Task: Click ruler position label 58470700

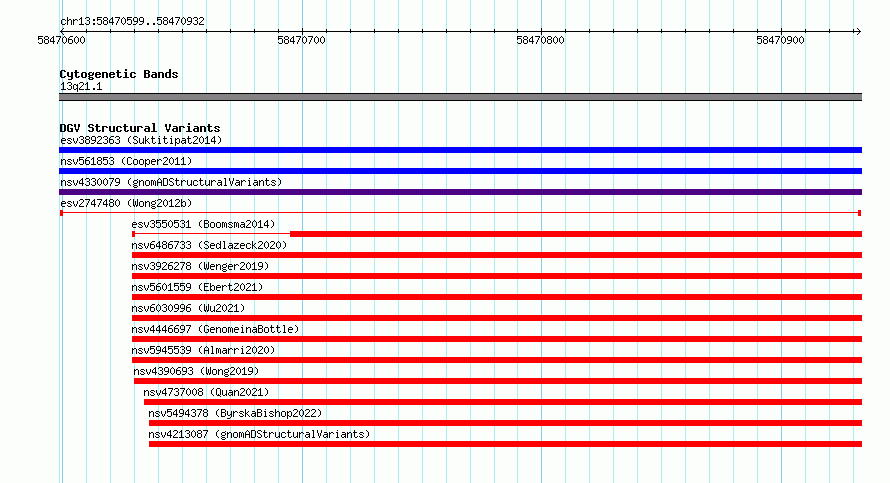Action: coord(301,40)
